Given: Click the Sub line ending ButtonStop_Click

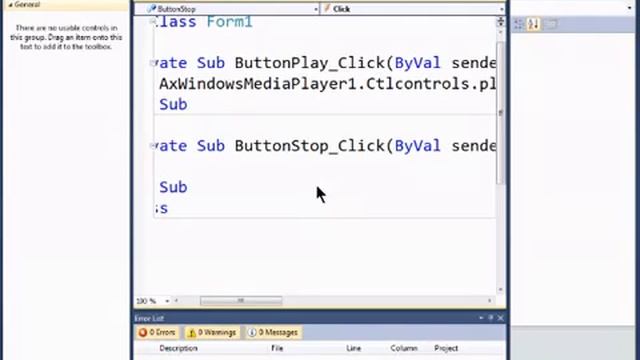Looking at the screenshot, I should 173,188.
